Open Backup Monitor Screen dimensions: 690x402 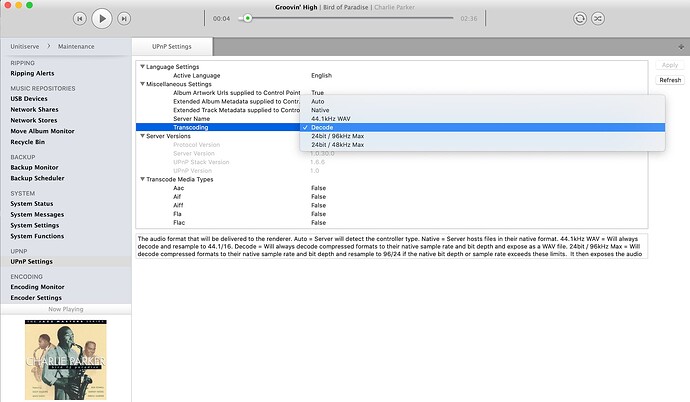(x=34, y=167)
